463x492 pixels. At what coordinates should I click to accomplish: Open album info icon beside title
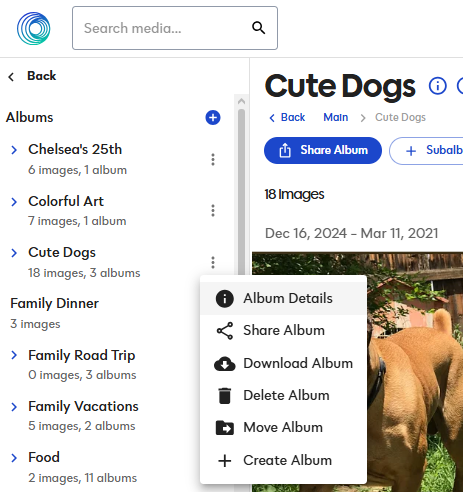437,86
